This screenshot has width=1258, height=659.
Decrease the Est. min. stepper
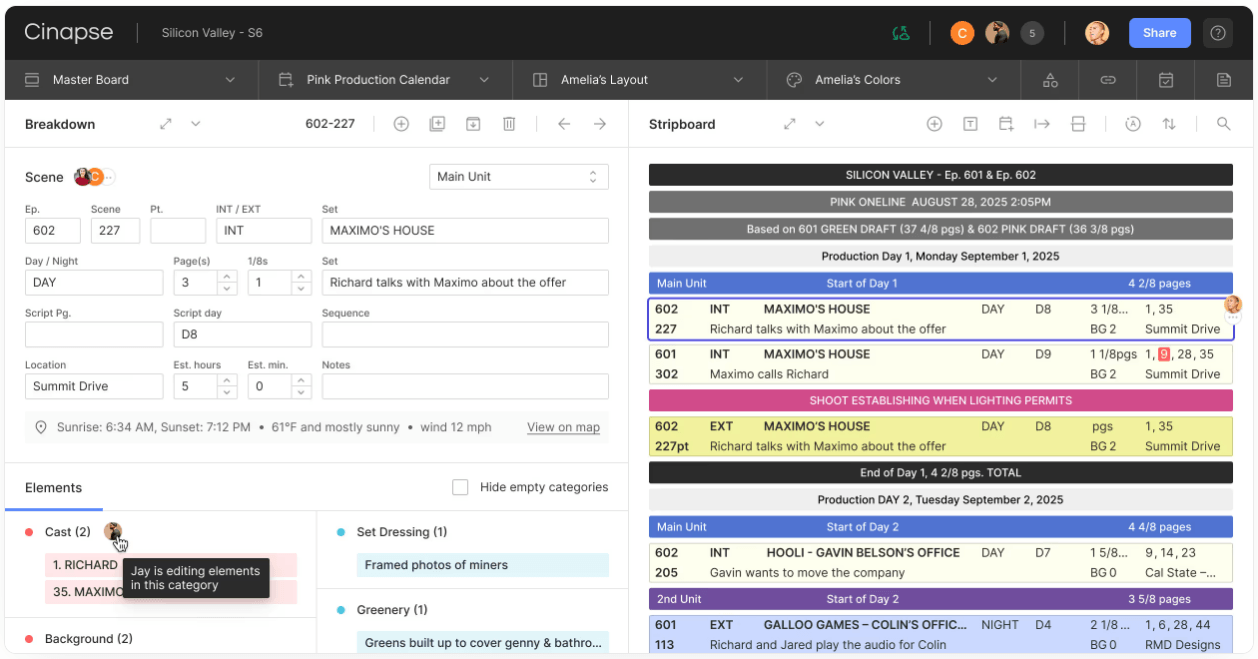click(x=302, y=393)
